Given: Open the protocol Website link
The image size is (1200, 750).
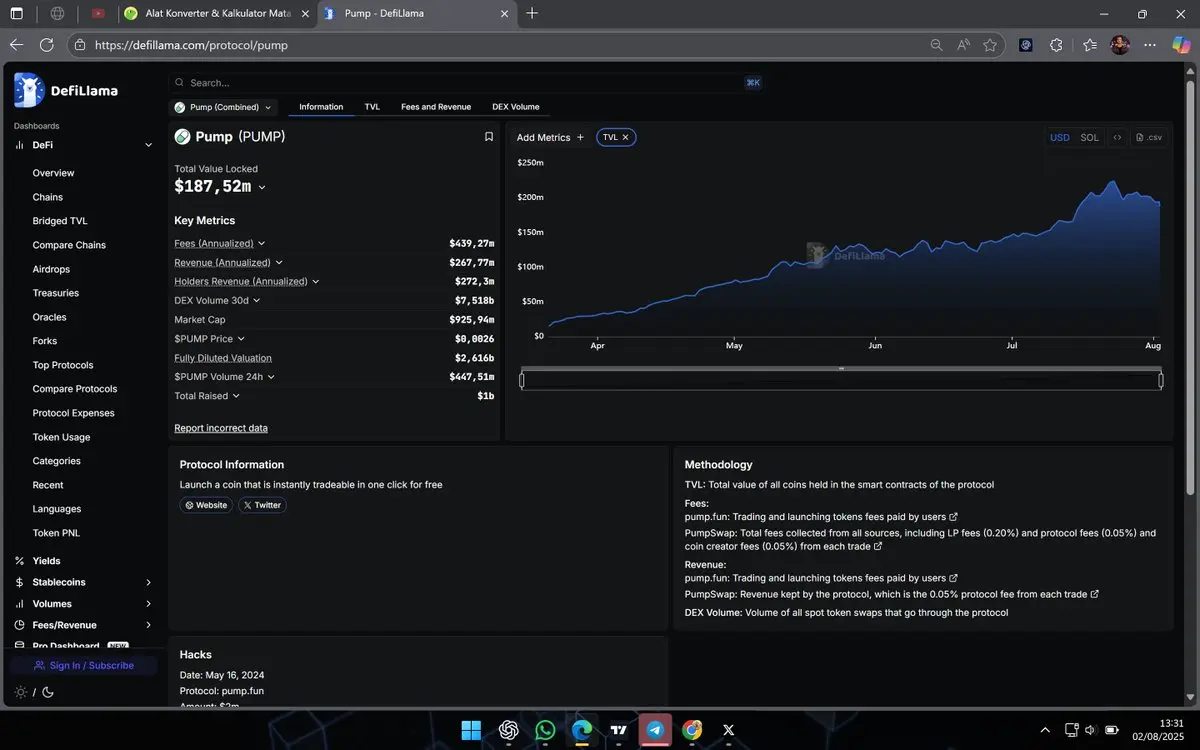Looking at the screenshot, I should pyautogui.click(x=206, y=505).
